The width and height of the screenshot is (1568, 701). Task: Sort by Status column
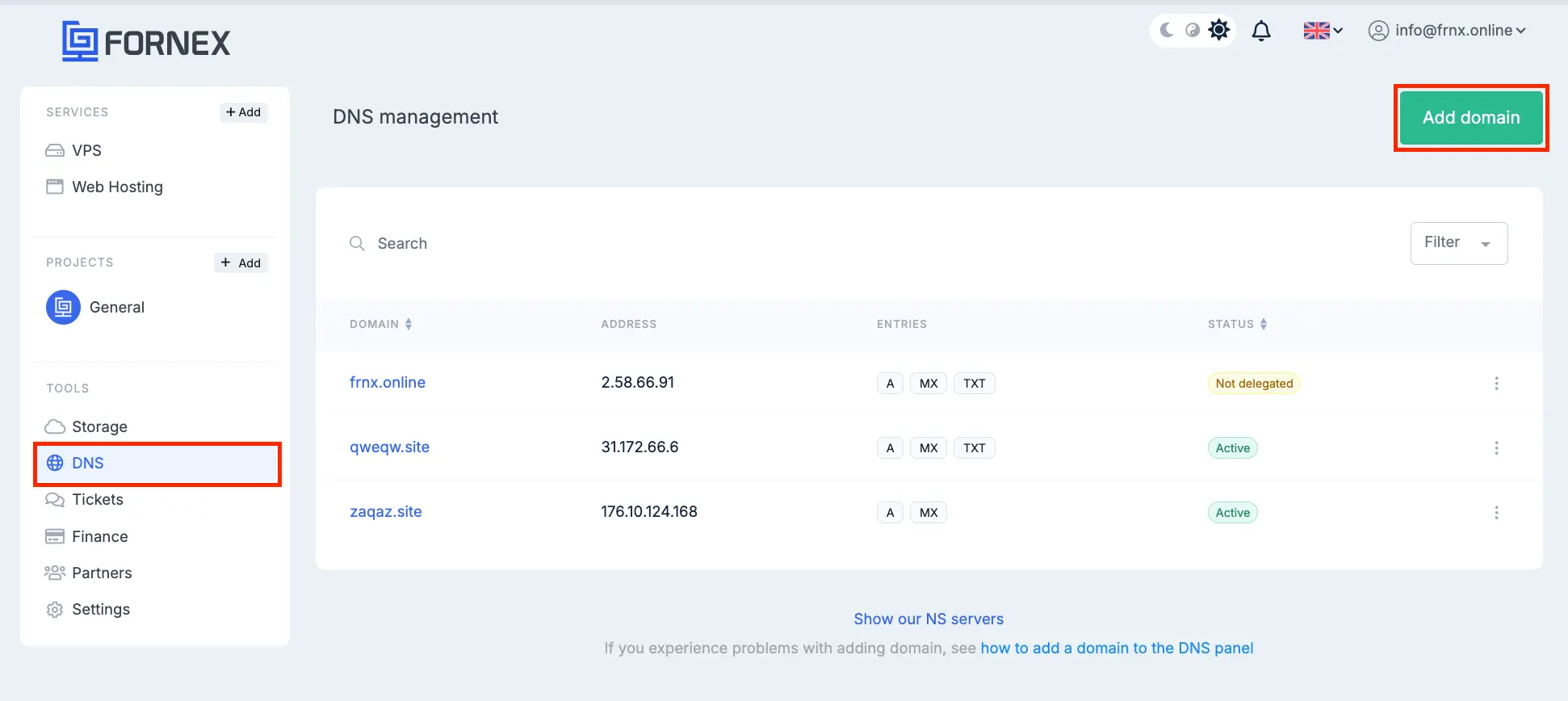tap(1238, 324)
